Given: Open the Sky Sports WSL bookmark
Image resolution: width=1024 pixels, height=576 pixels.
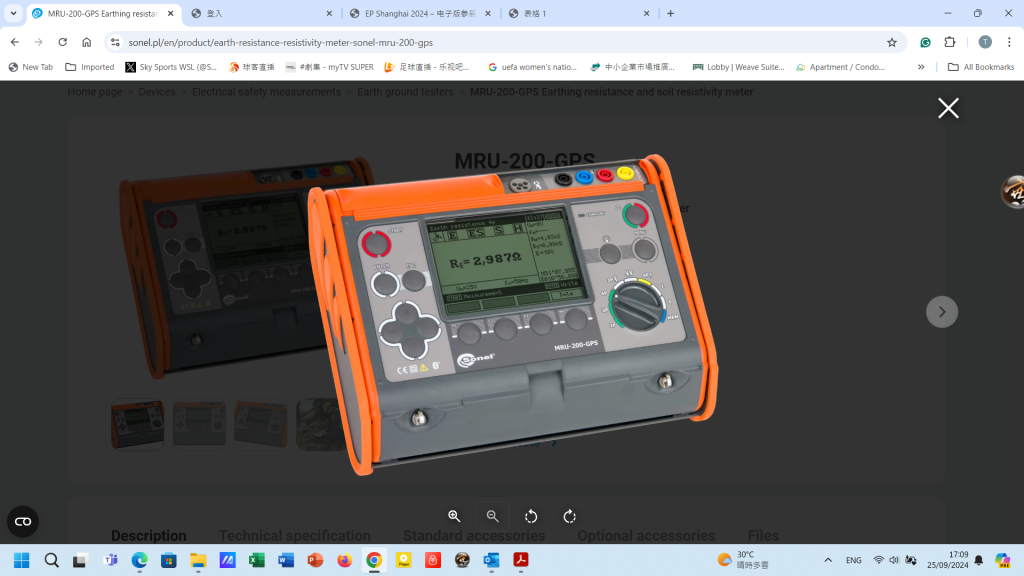Looking at the screenshot, I should point(171,67).
